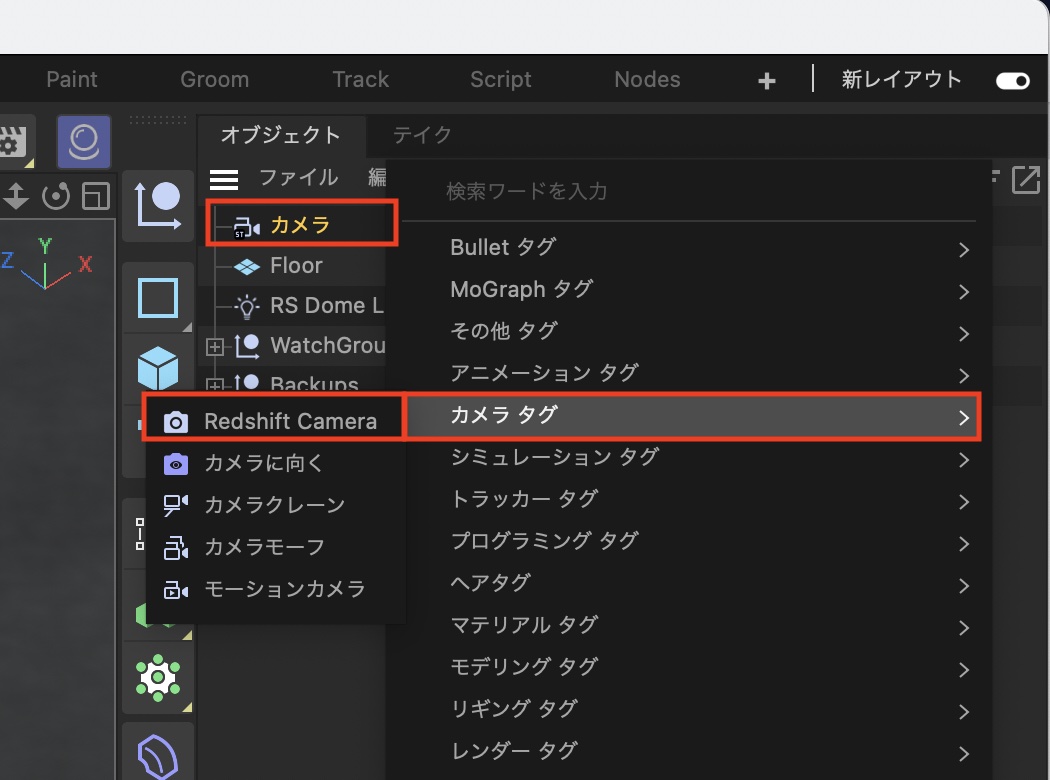Open the ファイル menu in Object Manager
Screen dimensions: 1050x780
(298, 178)
